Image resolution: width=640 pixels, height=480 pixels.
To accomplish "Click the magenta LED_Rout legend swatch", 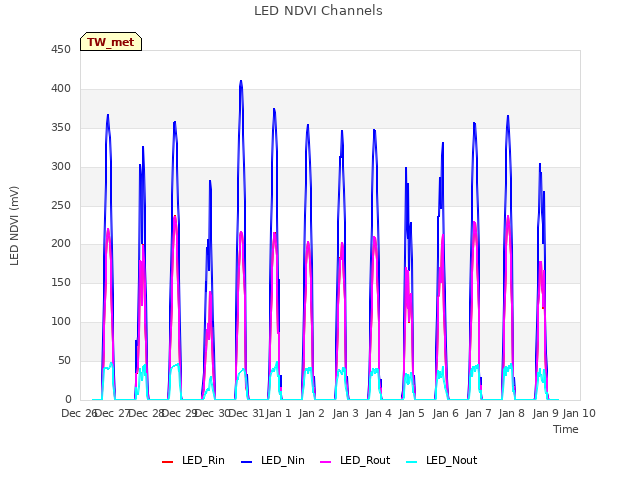I will click(326, 462).
